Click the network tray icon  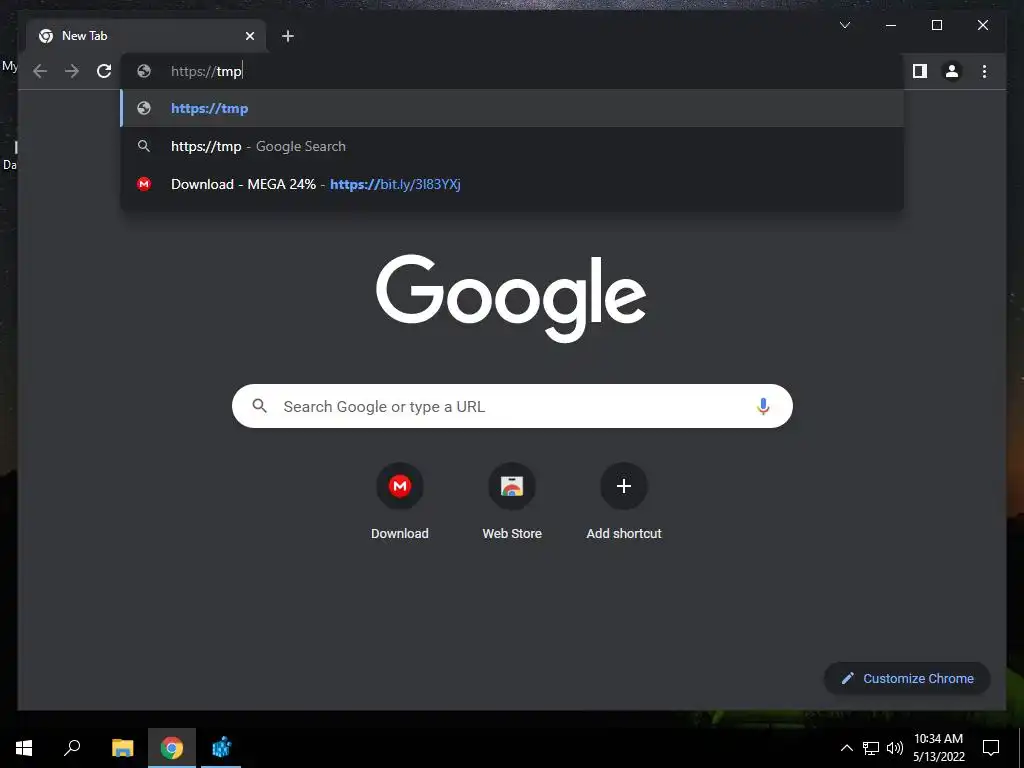click(871, 748)
